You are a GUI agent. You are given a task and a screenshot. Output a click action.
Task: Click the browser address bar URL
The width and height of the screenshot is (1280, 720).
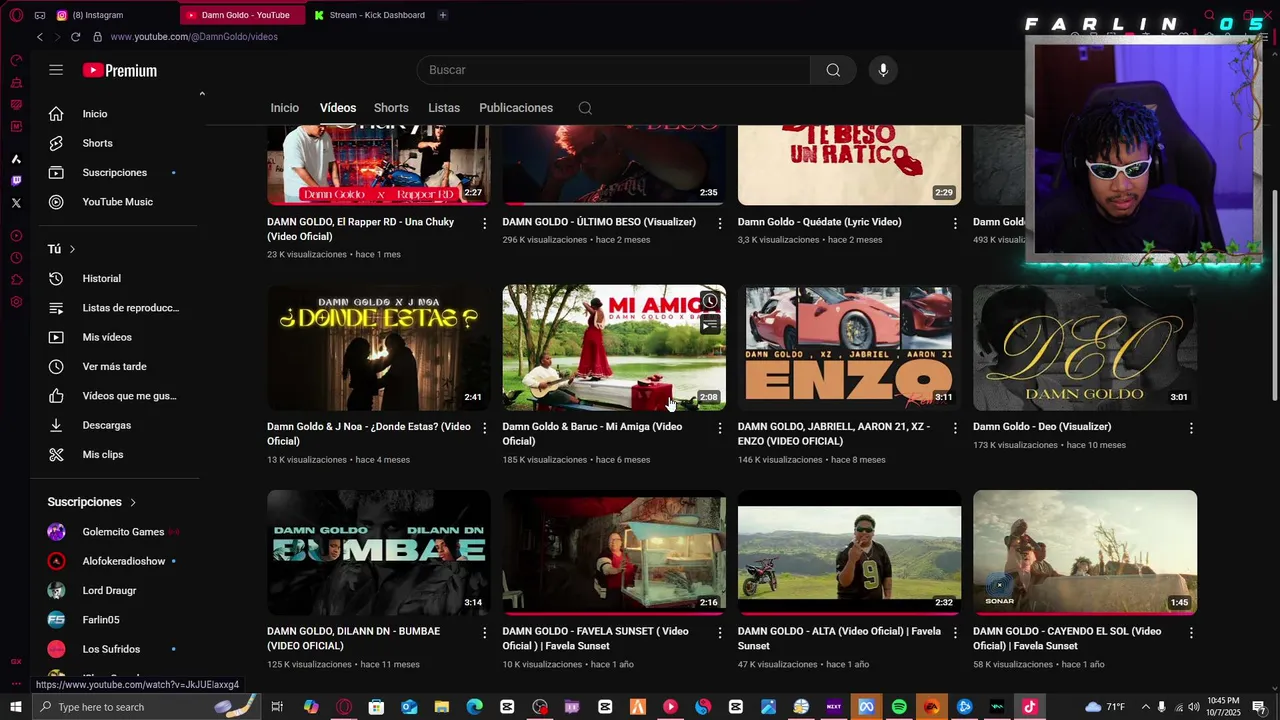pyautogui.click(x=194, y=37)
